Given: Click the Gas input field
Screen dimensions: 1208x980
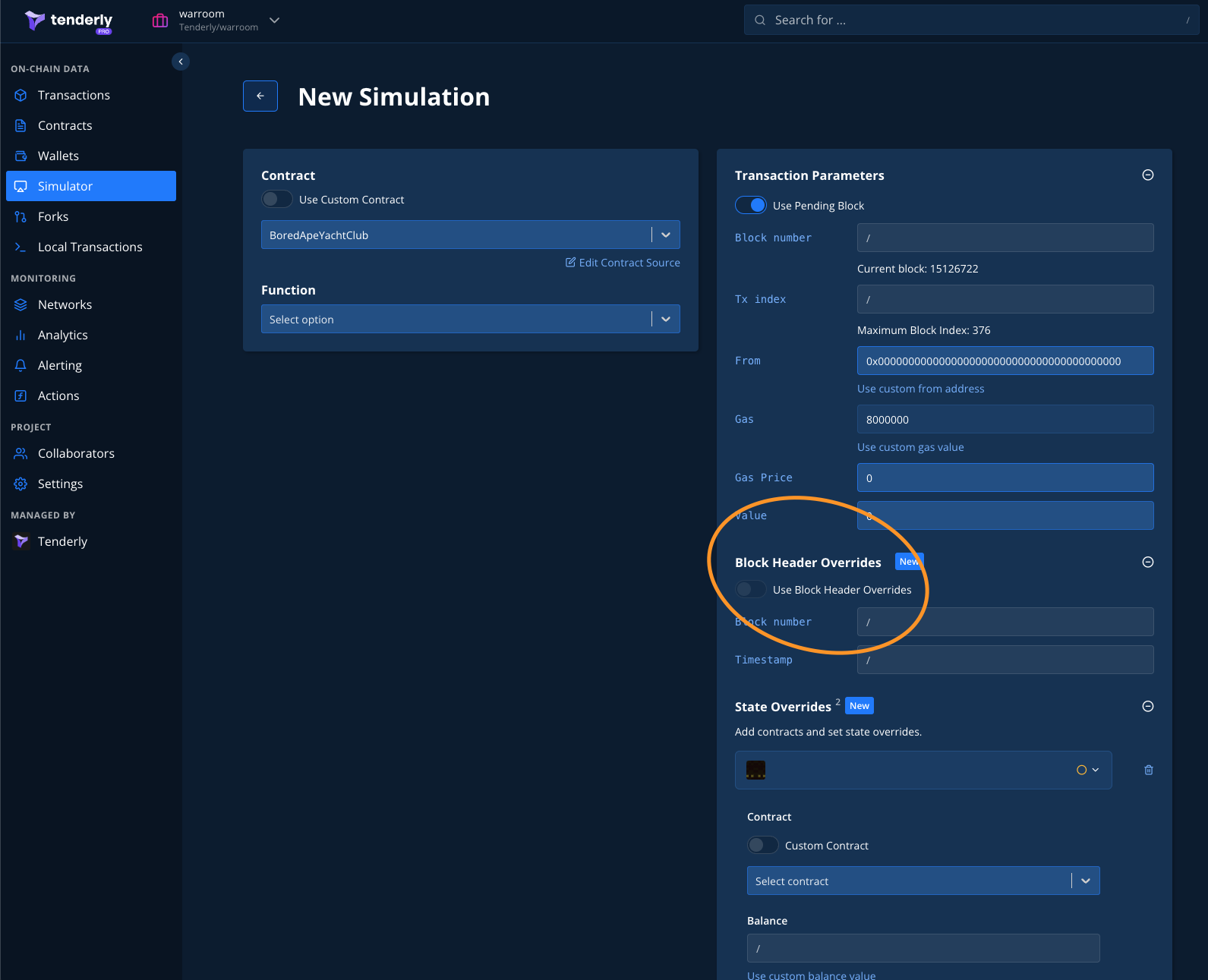Looking at the screenshot, I should (1005, 419).
